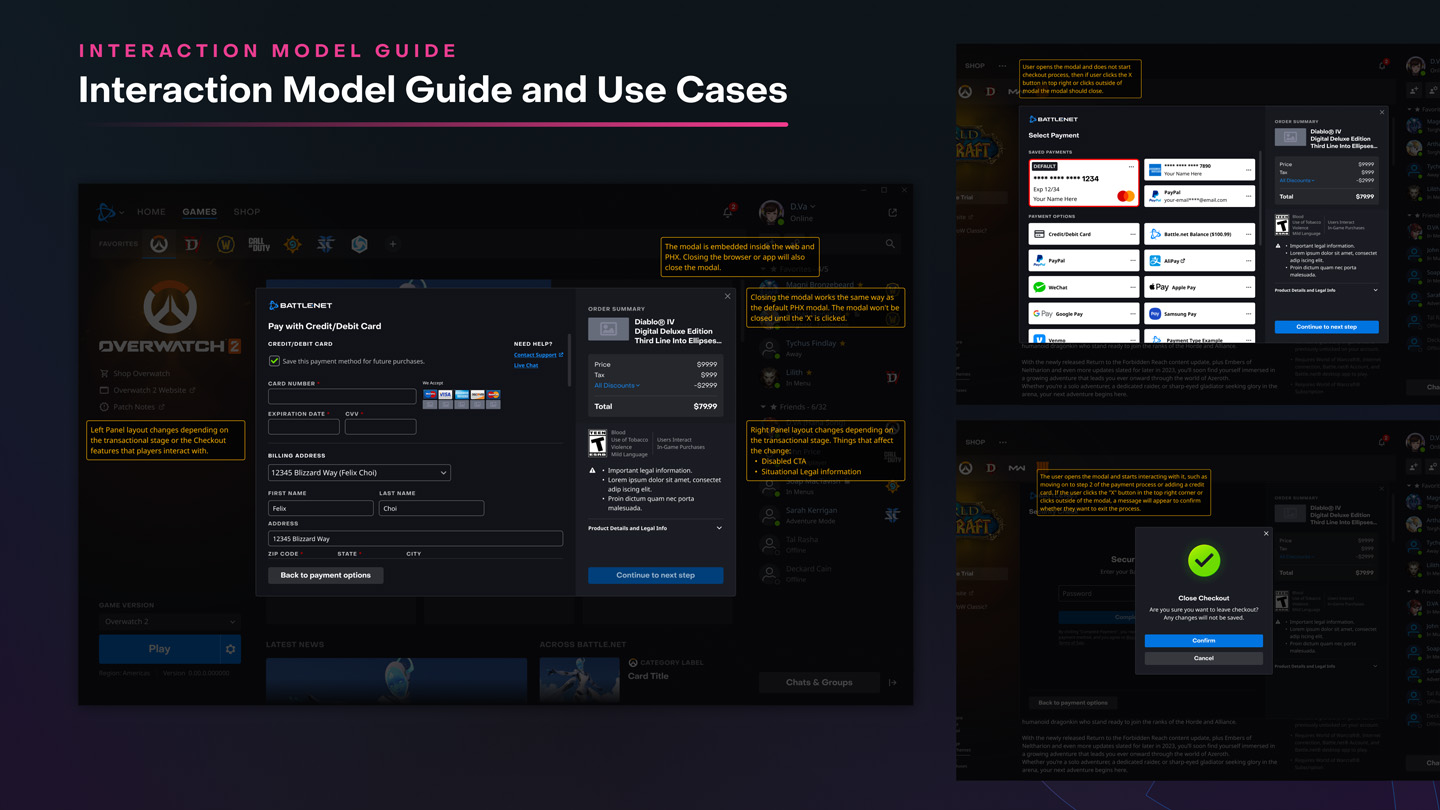Open Contact Support link
1440x810 pixels.
(x=538, y=355)
